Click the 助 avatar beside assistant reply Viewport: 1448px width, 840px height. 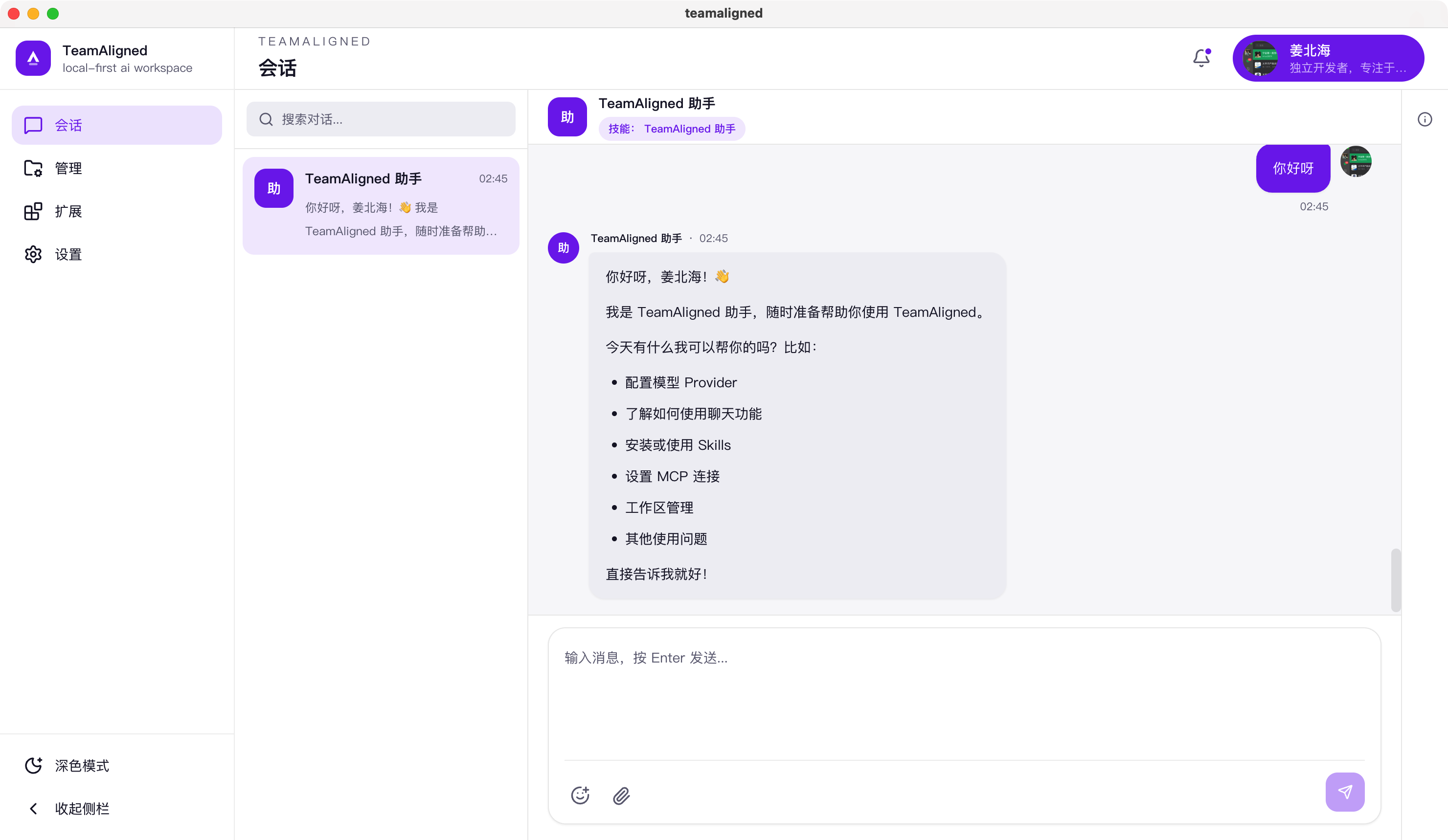(x=563, y=247)
